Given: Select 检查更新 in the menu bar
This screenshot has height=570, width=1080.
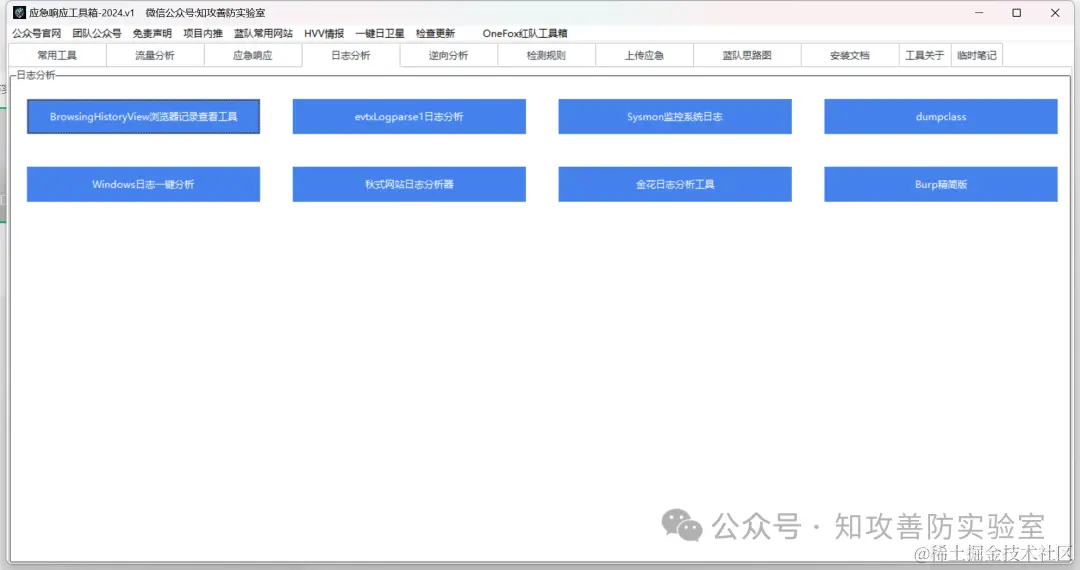Looking at the screenshot, I should click(x=435, y=33).
